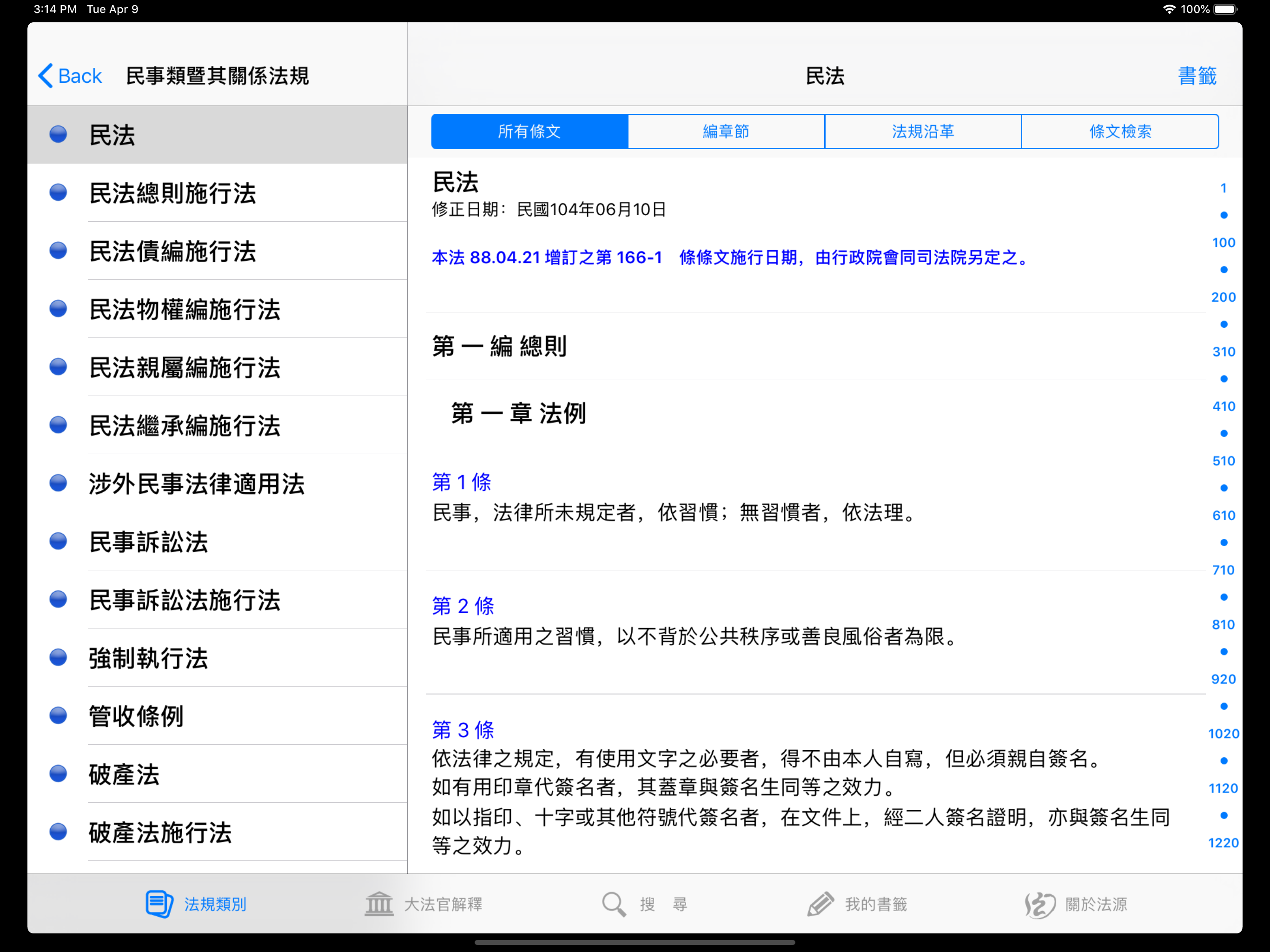The height and width of the screenshot is (952, 1270).
Task: Open 我的書籤 pencil icon tab
Action: [x=820, y=904]
